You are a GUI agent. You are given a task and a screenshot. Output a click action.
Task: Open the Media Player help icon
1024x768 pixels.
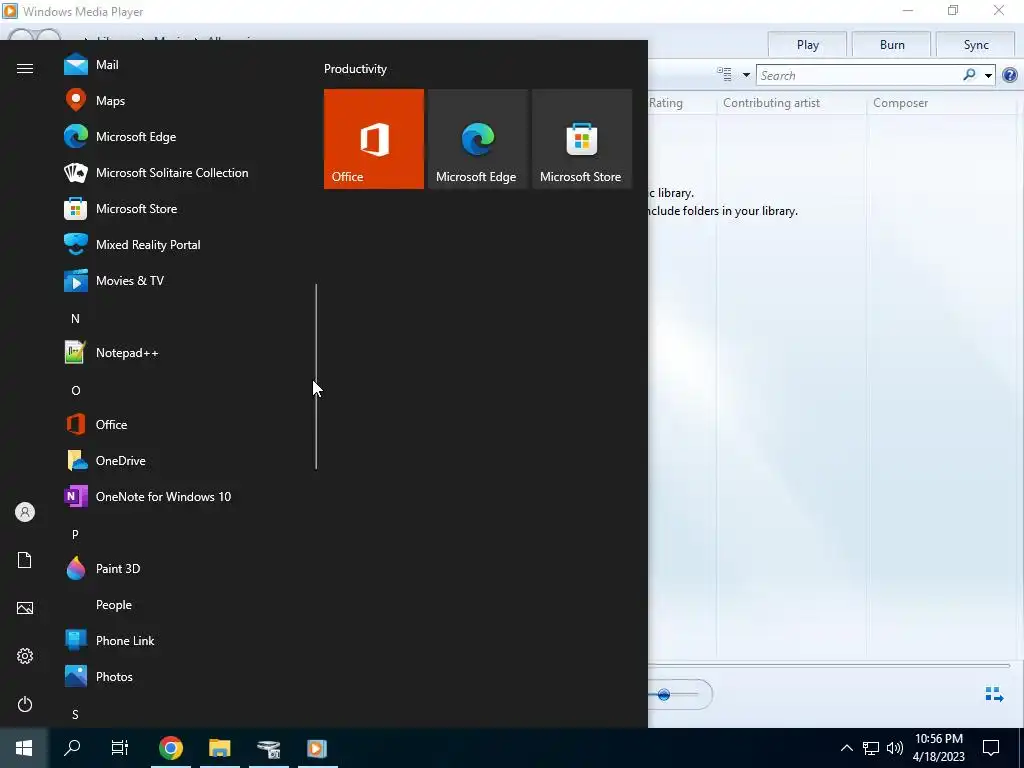[1010, 76]
